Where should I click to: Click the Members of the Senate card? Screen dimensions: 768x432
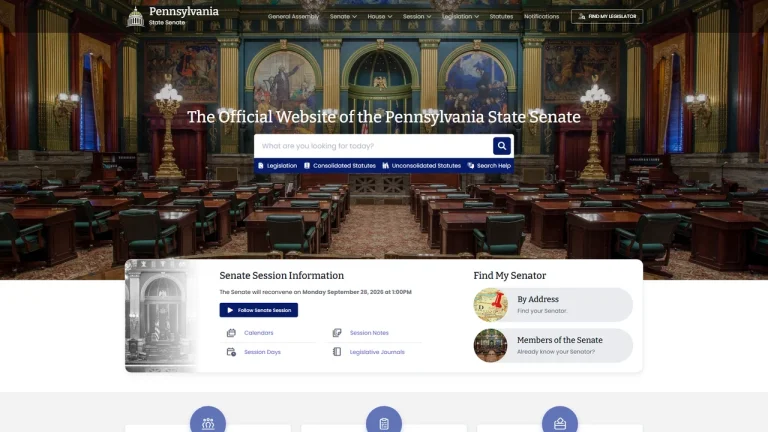pos(553,345)
